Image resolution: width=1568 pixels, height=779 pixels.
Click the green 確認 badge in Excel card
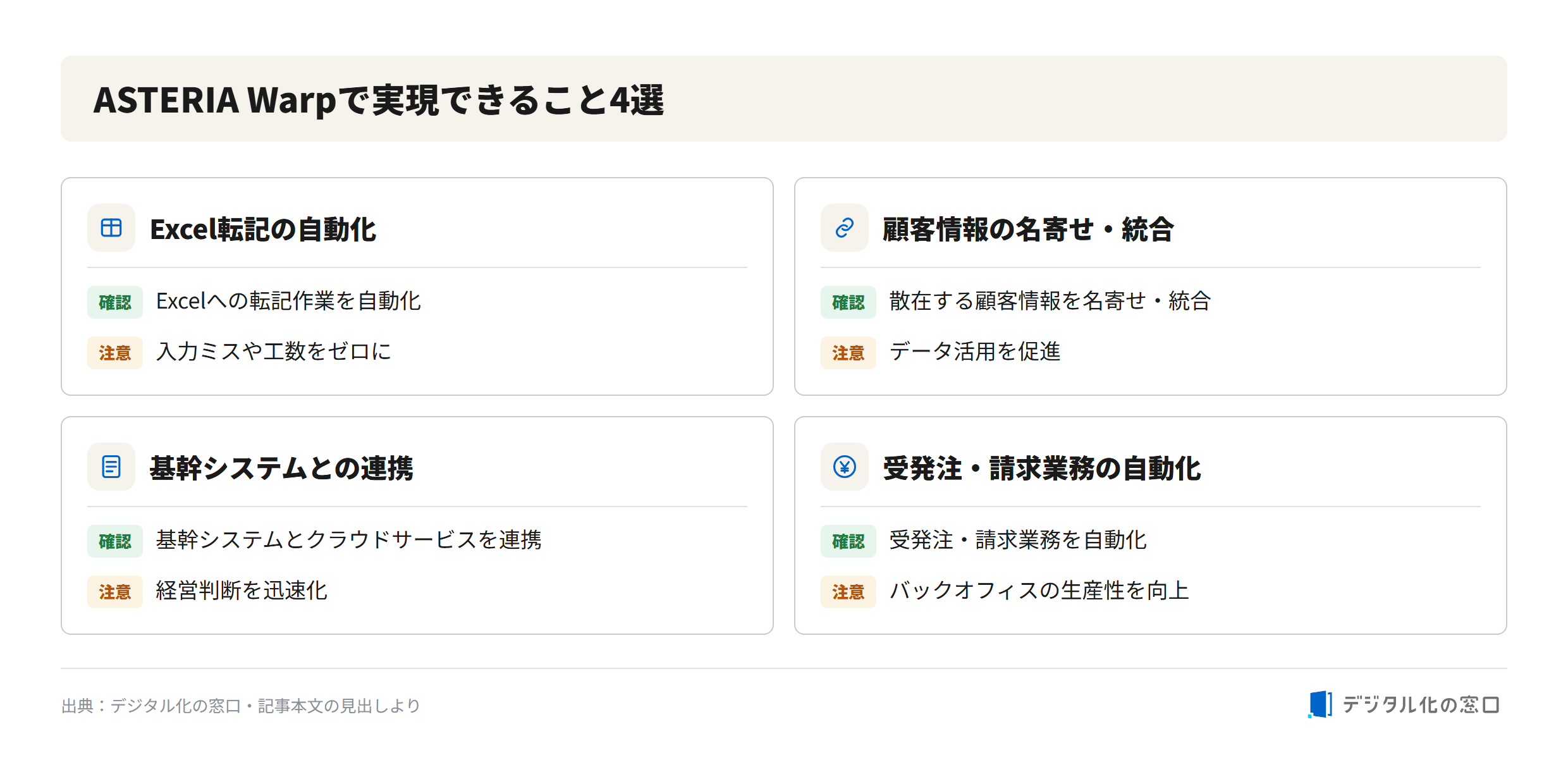[x=115, y=302]
